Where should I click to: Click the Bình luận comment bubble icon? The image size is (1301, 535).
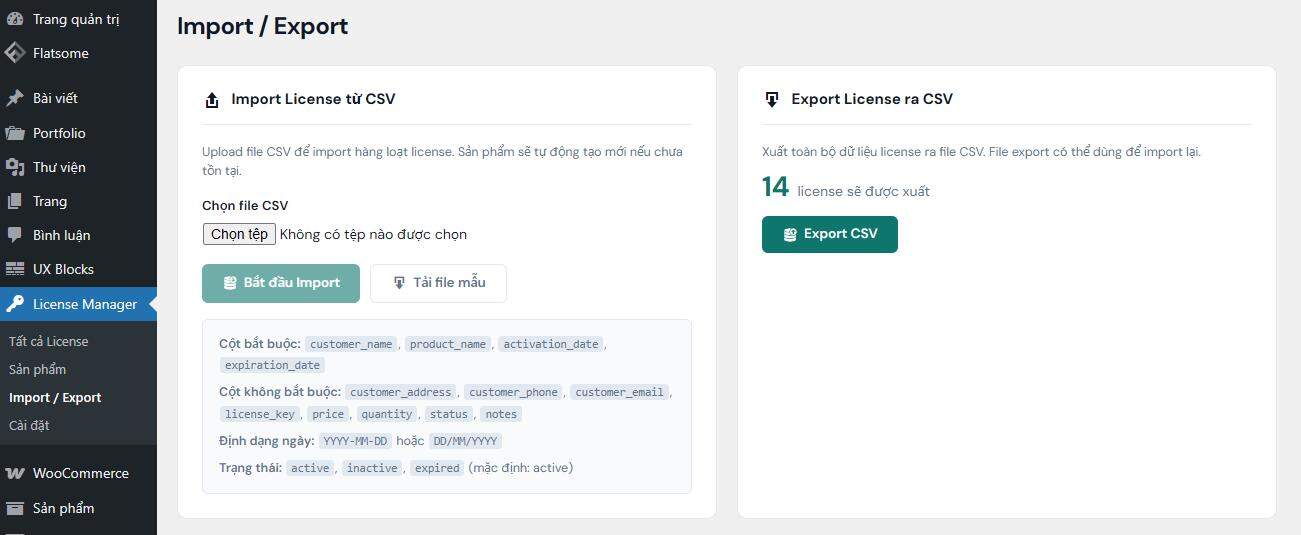pyautogui.click(x=15, y=235)
